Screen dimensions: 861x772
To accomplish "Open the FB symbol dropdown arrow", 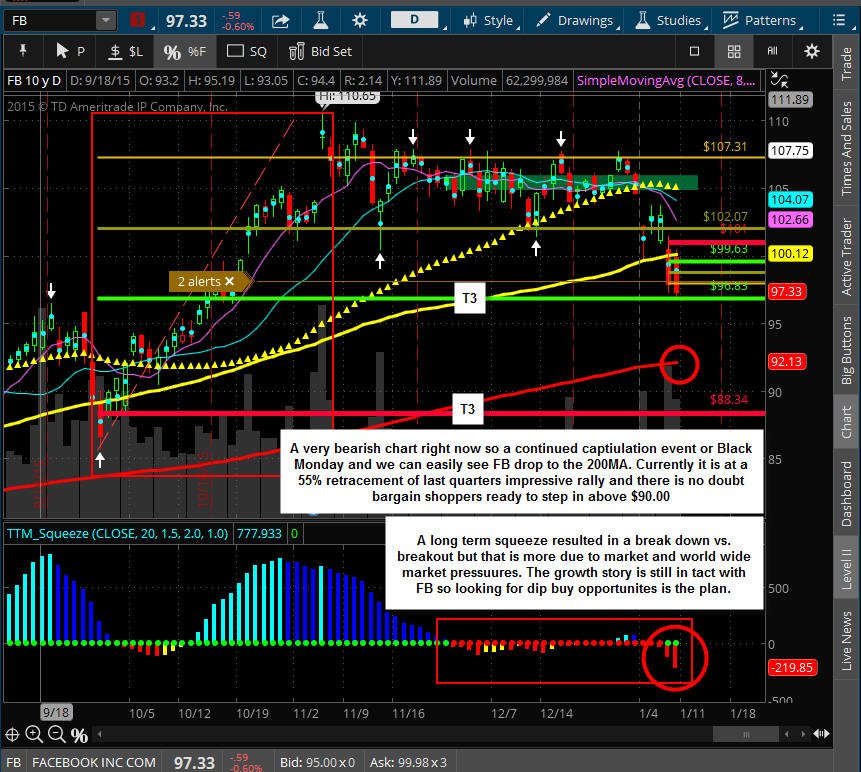I will point(105,21).
